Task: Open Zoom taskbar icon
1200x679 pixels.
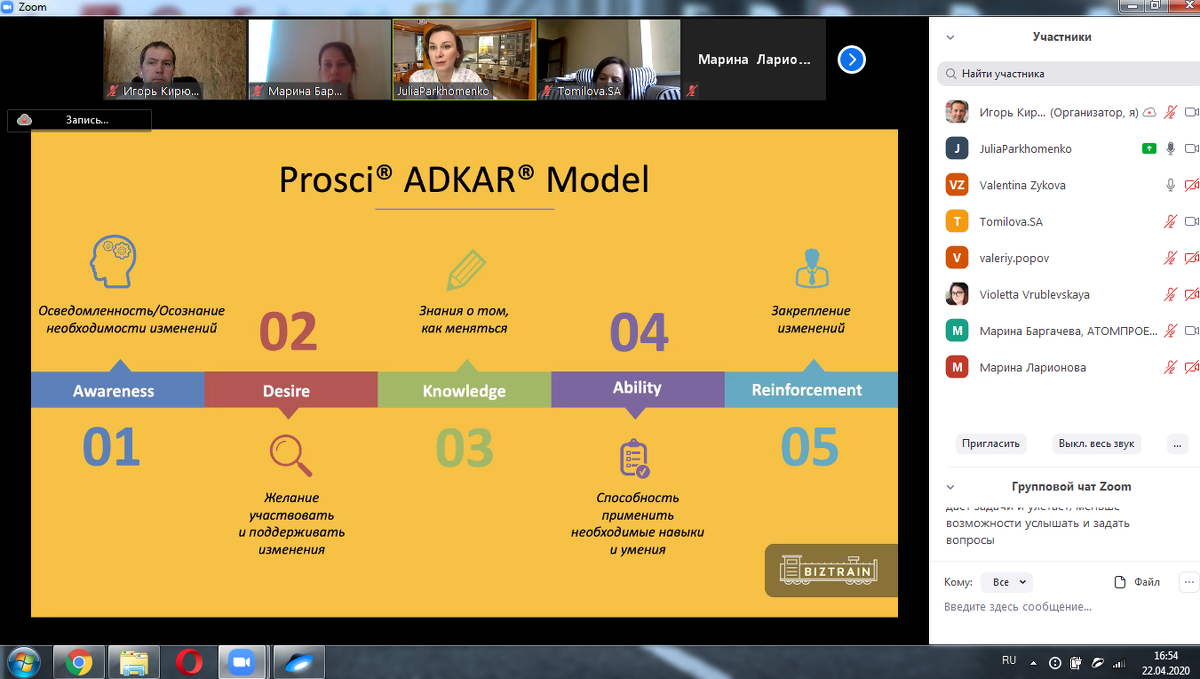Action: click(x=241, y=662)
